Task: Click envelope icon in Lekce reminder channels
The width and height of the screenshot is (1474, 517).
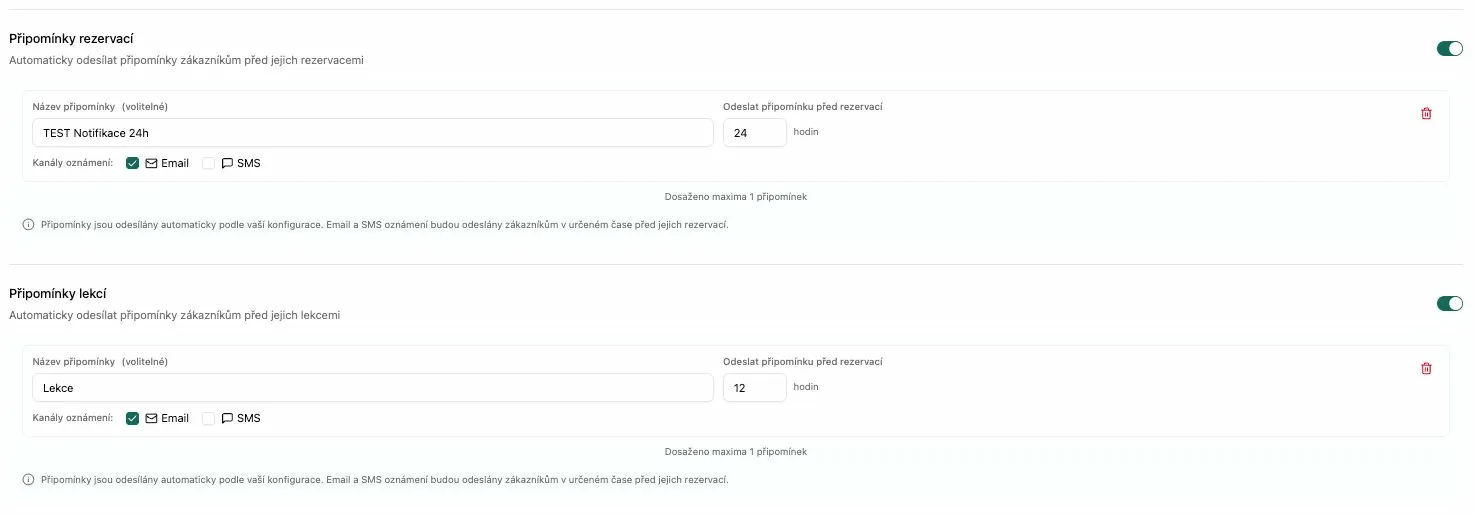Action: (151, 418)
